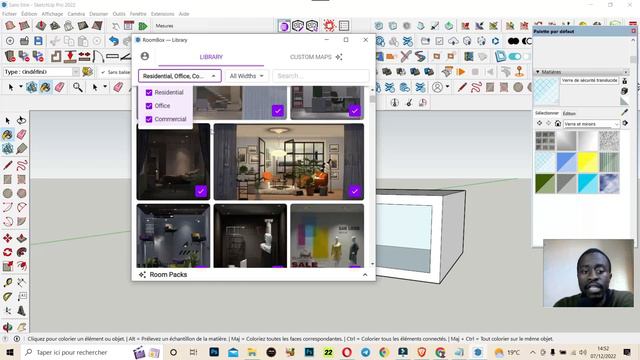Click the Room Packs label
This screenshot has height=360, width=640.
(168, 275)
